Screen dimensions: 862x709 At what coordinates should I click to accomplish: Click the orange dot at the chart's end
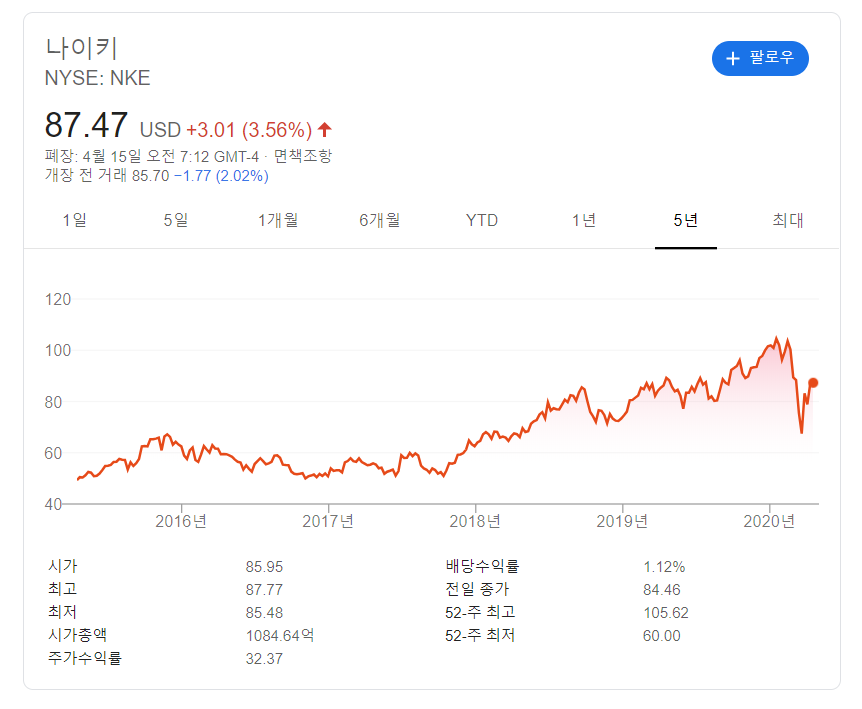click(x=813, y=381)
